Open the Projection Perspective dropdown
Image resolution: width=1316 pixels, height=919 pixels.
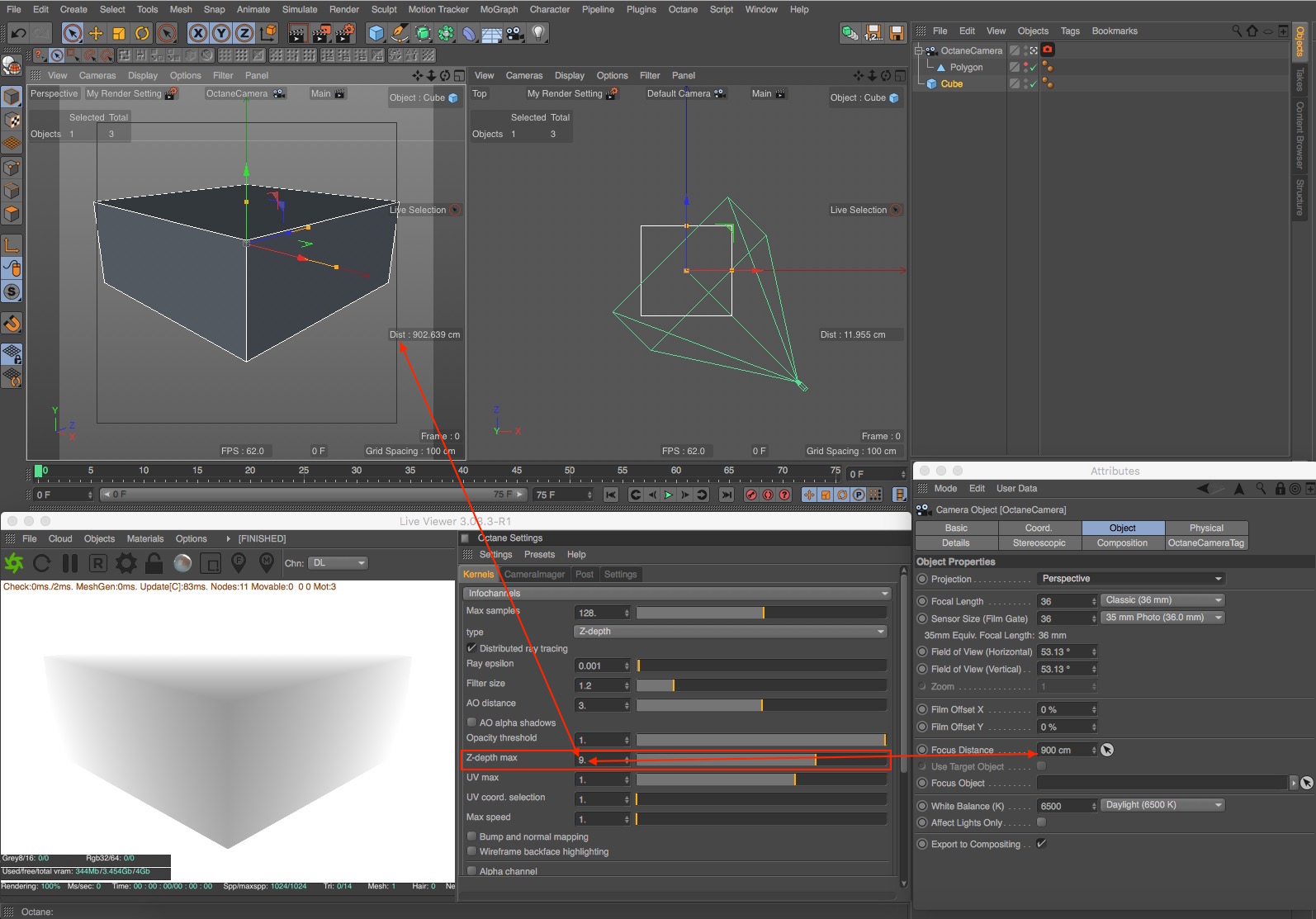coord(1130,579)
